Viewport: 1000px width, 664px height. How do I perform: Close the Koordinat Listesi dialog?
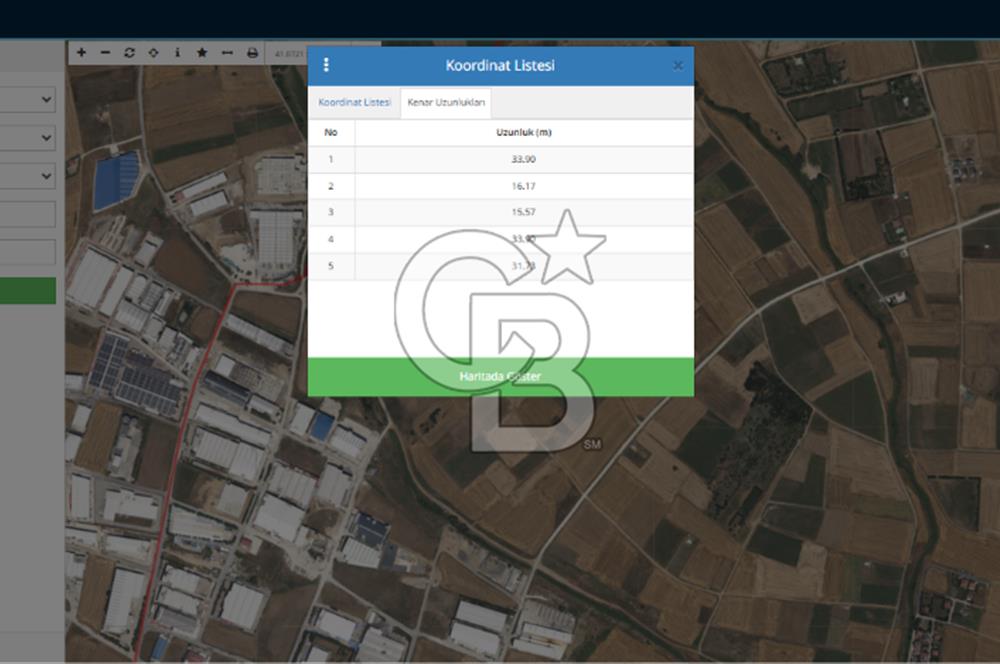pos(678,66)
